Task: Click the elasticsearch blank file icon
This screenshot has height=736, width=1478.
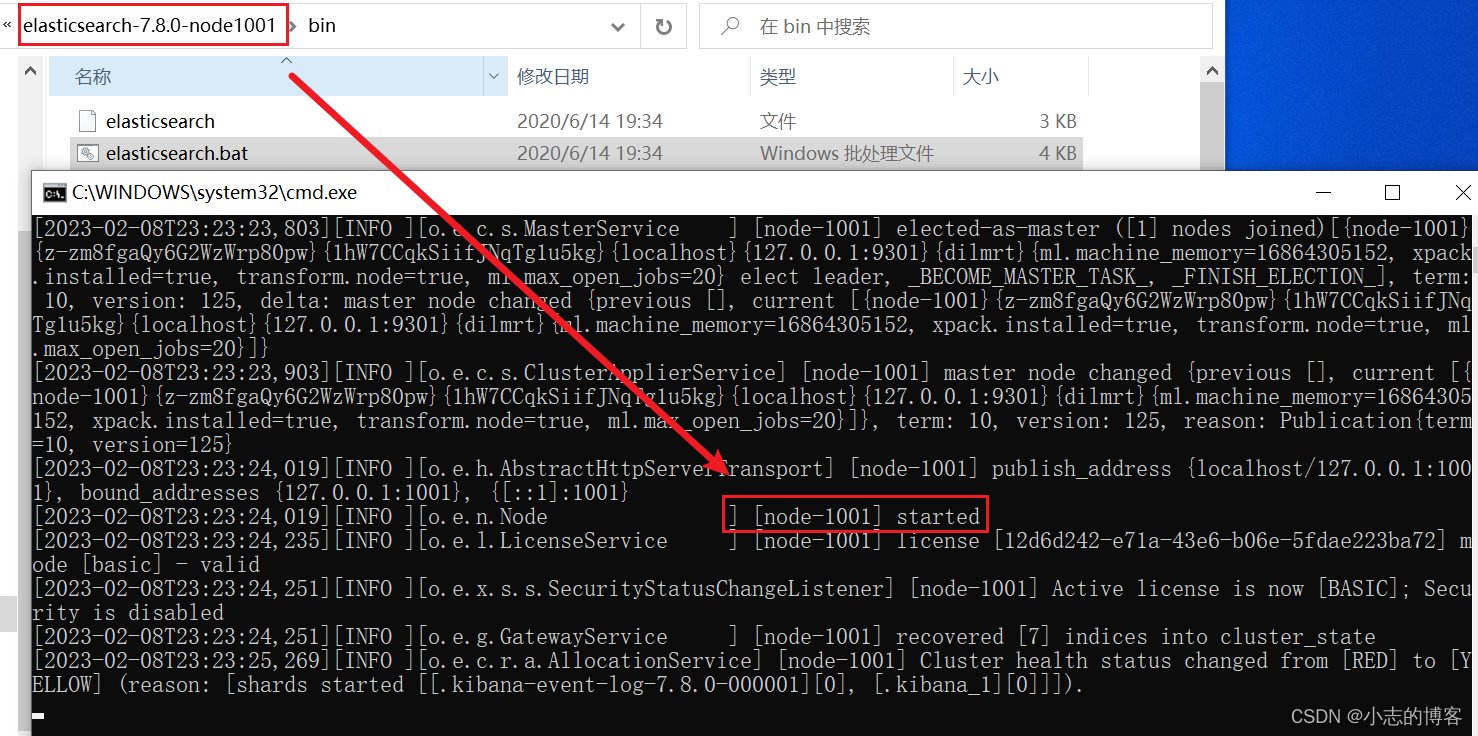Action: pyautogui.click(x=88, y=121)
